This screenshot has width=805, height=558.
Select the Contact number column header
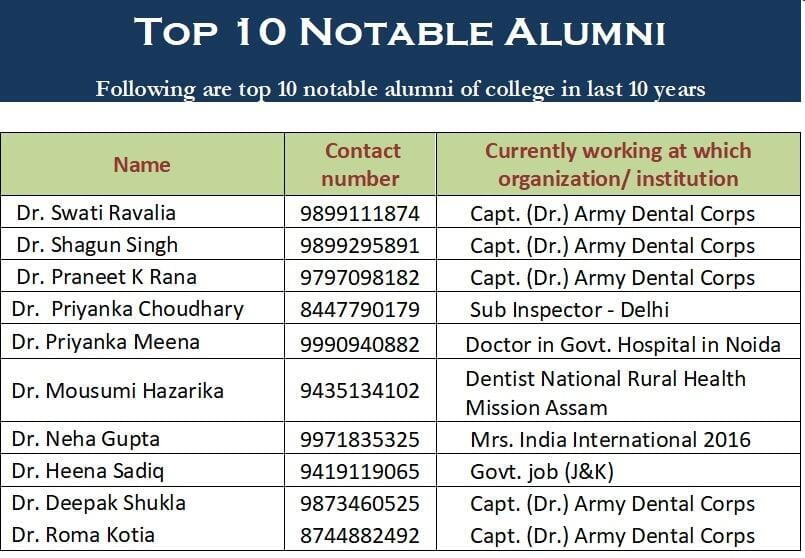[x=360, y=164]
